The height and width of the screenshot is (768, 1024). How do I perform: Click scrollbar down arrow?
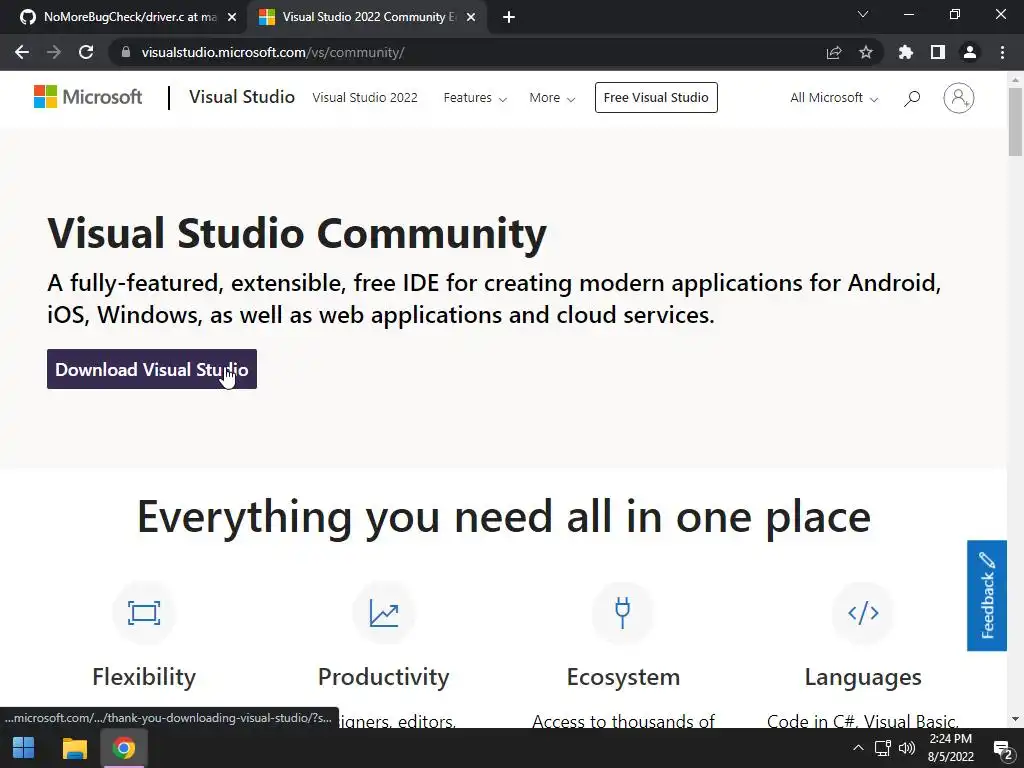click(x=1015, y=719)
